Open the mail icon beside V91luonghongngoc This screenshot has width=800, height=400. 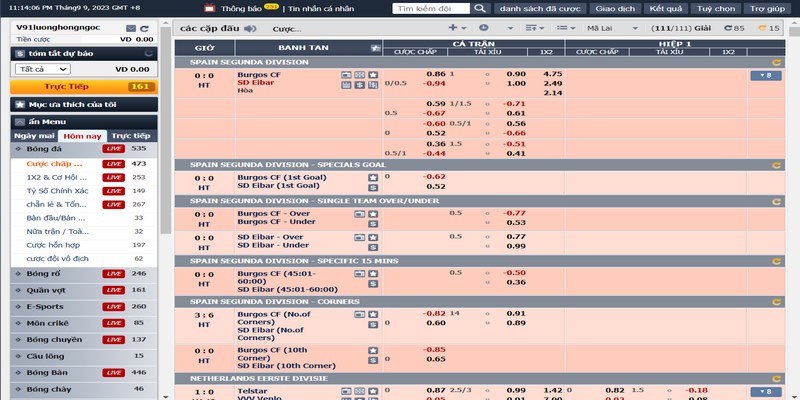click(x=131, y=28)
